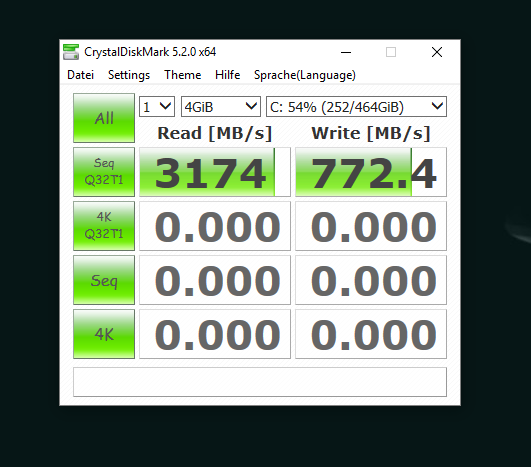Open the Hilfe menu
Screen dimensions: 531x467
(227, 75)
